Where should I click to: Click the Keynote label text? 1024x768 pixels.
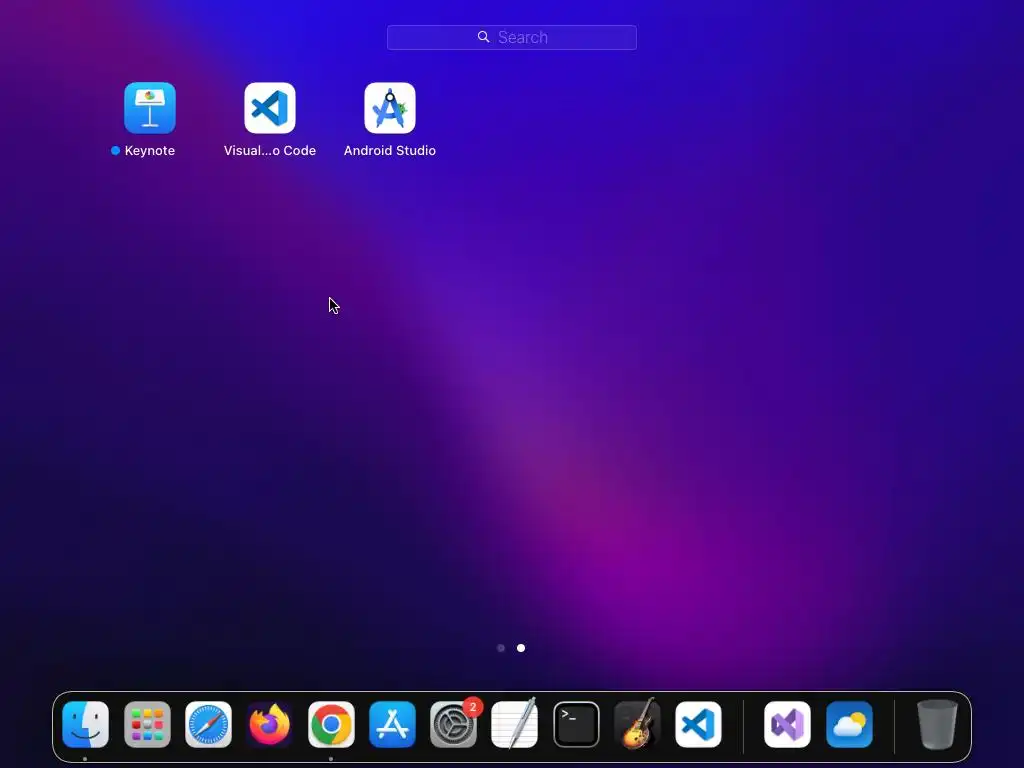pyautogui.click(x=150, y=151)
